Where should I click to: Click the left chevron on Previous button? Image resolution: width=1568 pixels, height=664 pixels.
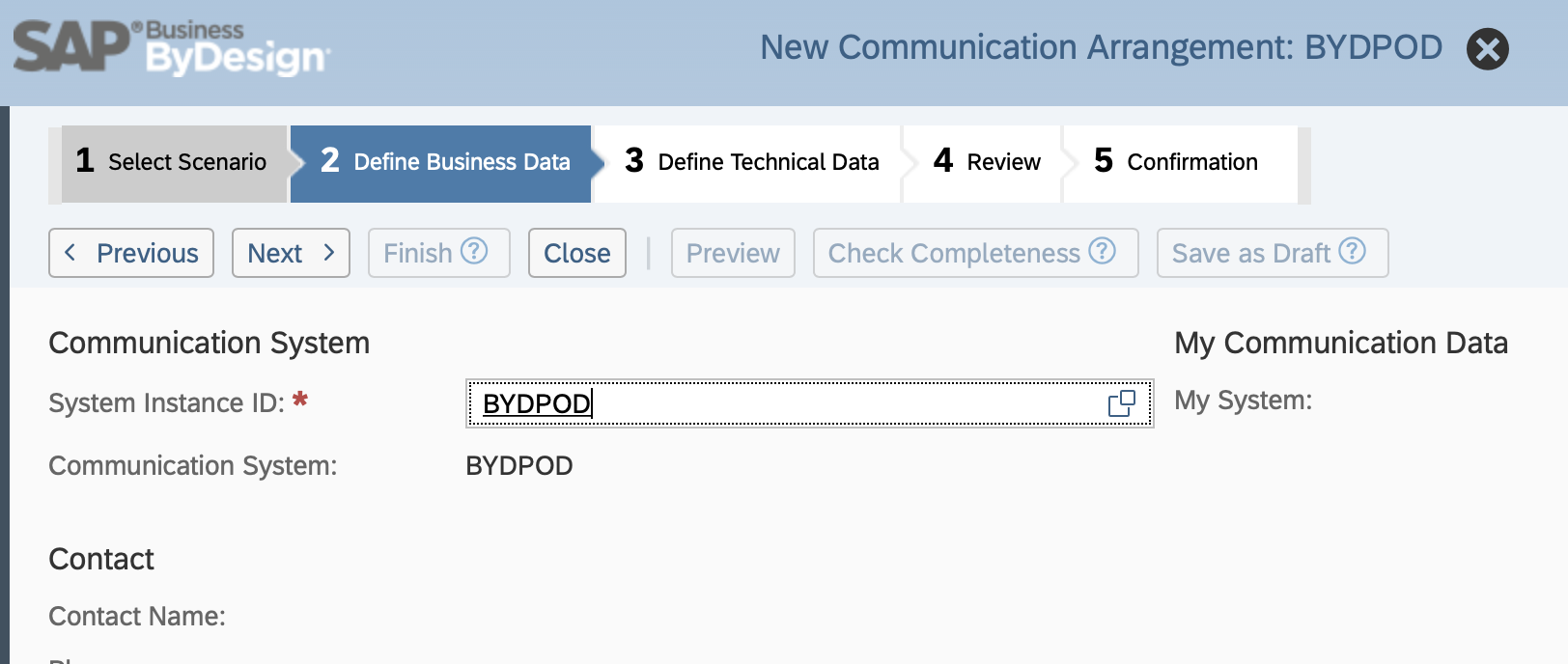coord(70,253)
